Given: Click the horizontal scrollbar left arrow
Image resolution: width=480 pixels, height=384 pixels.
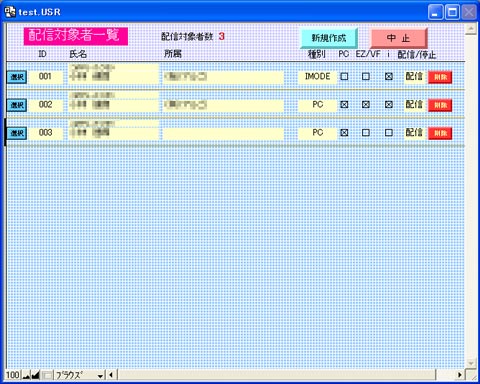Looking at the screenshot, I should 111,375.
